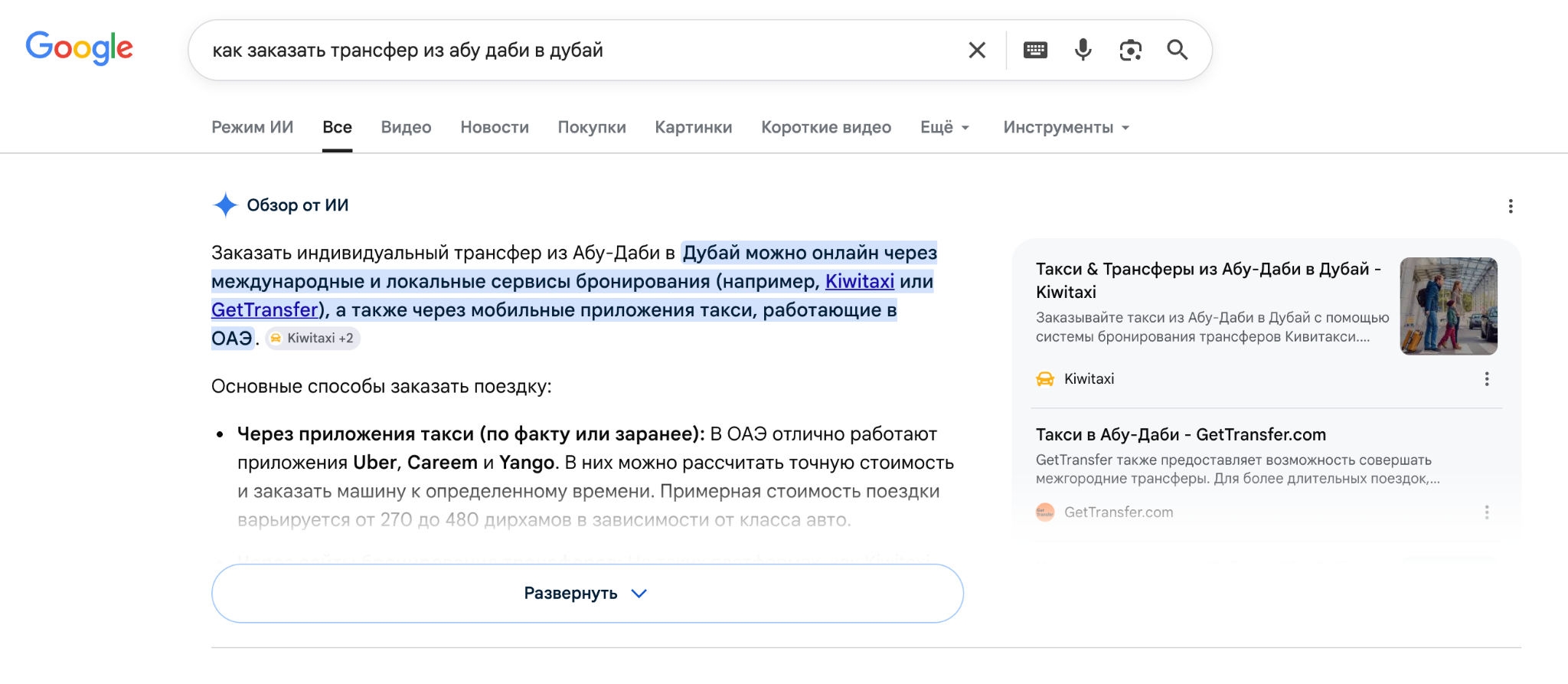Switch to Видео tab

407,127
